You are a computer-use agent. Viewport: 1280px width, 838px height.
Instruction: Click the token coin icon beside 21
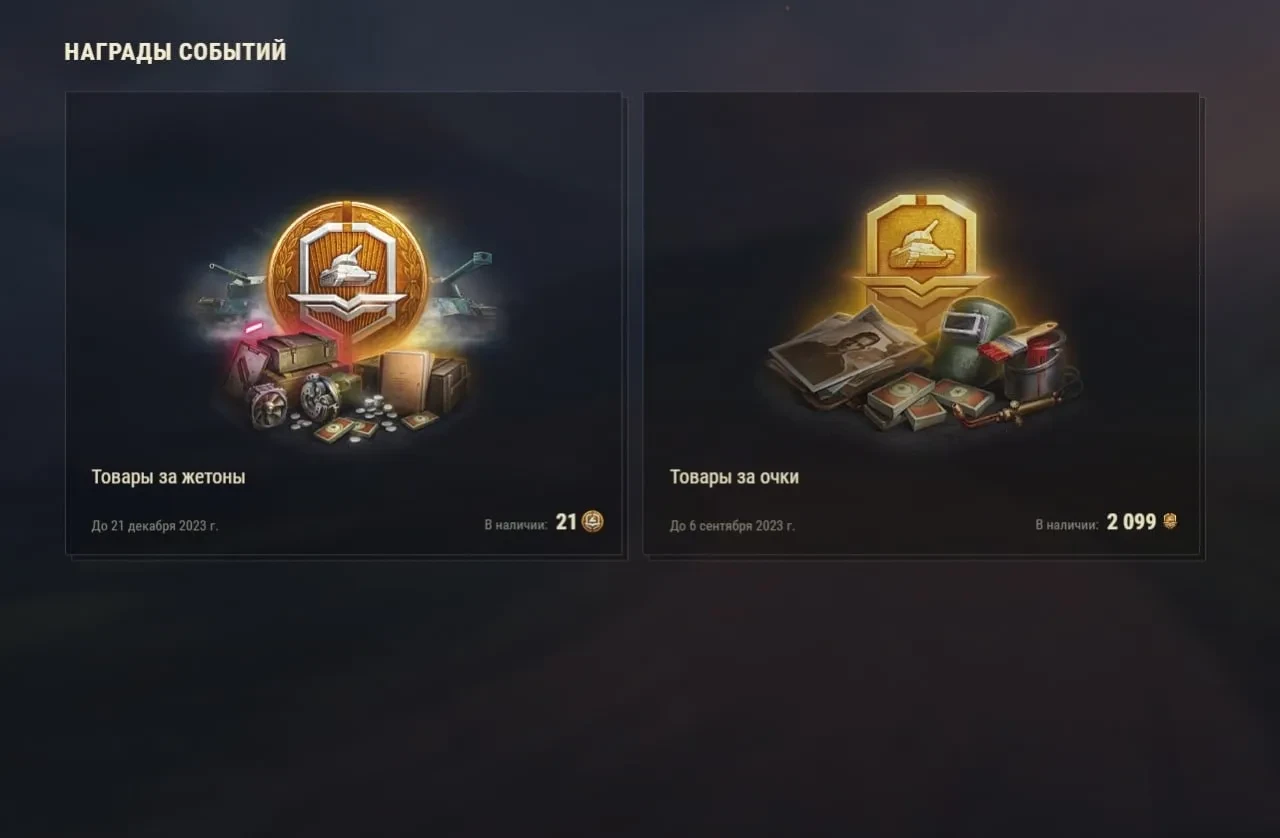[x=593, y=522]
